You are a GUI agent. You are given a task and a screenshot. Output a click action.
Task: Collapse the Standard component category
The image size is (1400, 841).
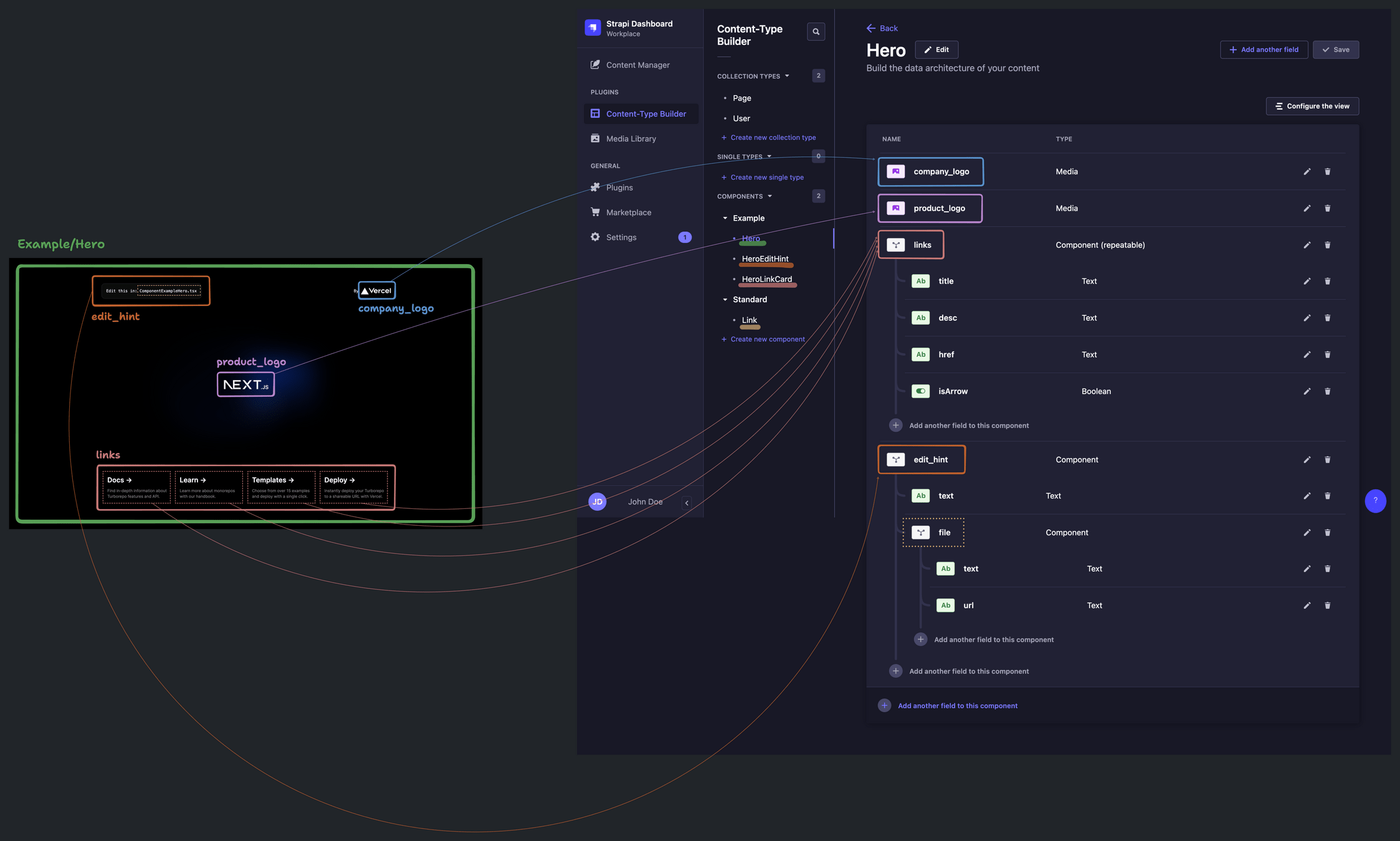725,300
